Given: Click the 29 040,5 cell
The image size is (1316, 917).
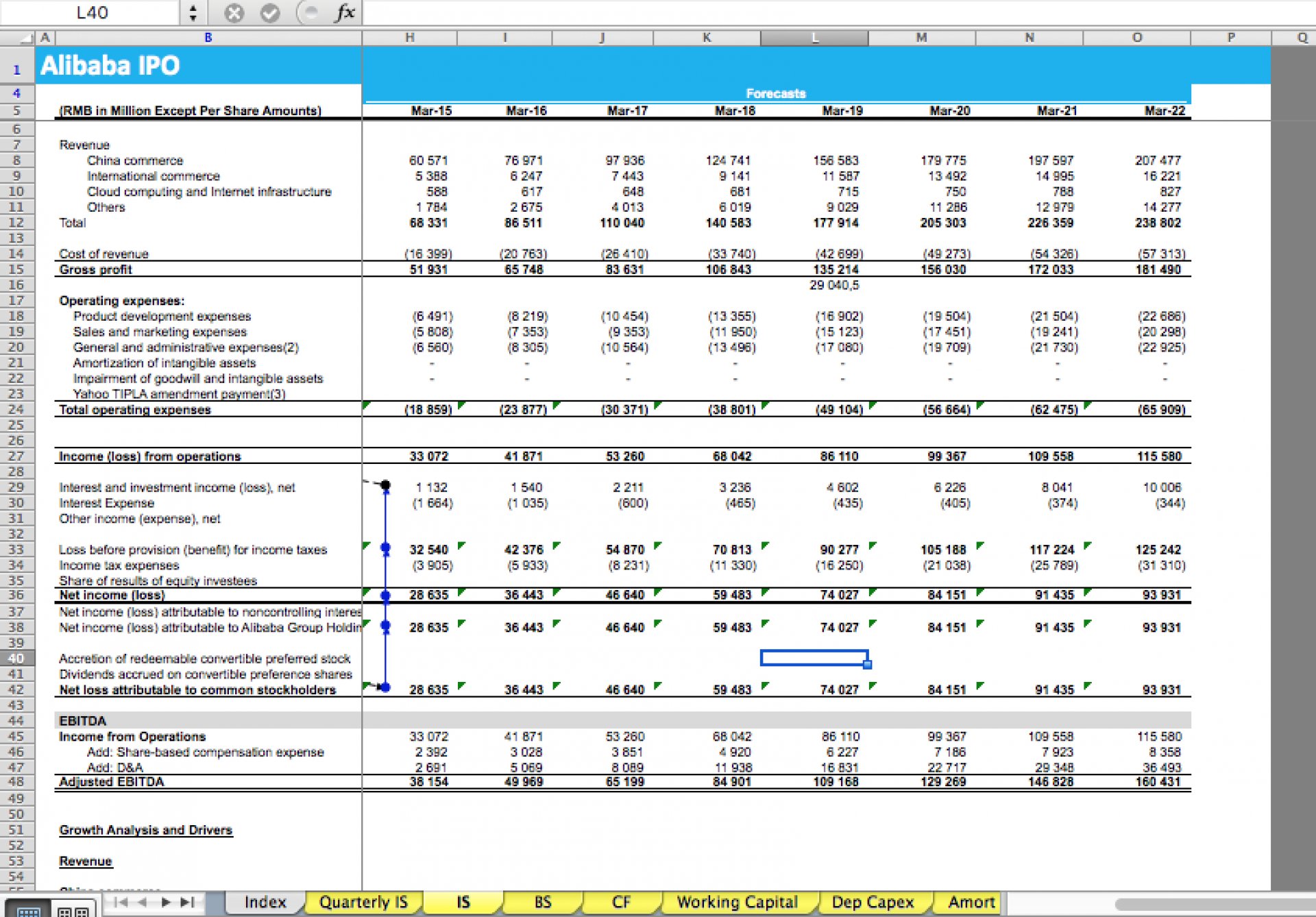Looking at the screenshot, I should [x=834, y=285].
